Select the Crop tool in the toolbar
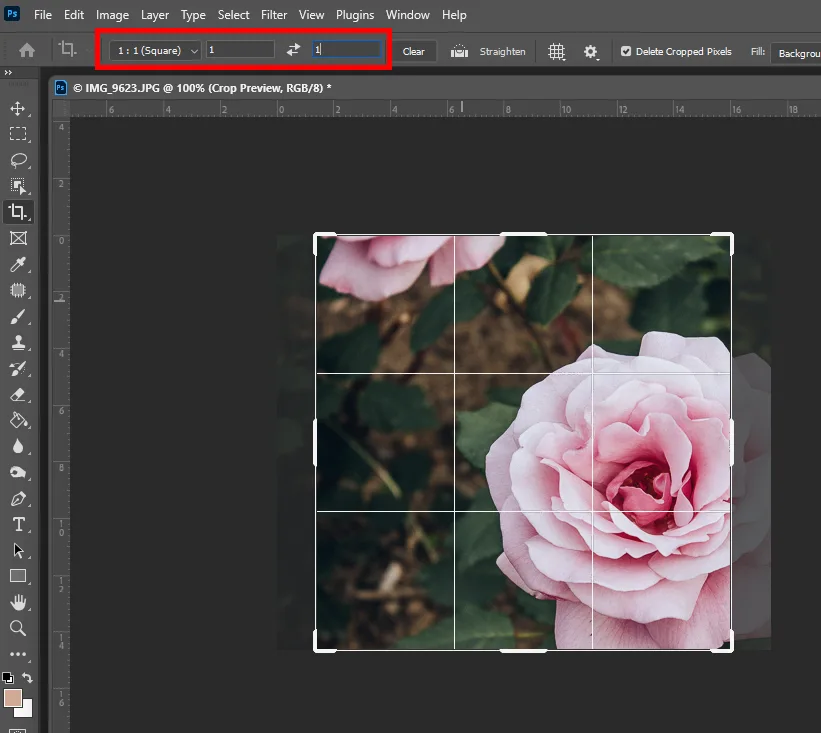 point(18,212)
